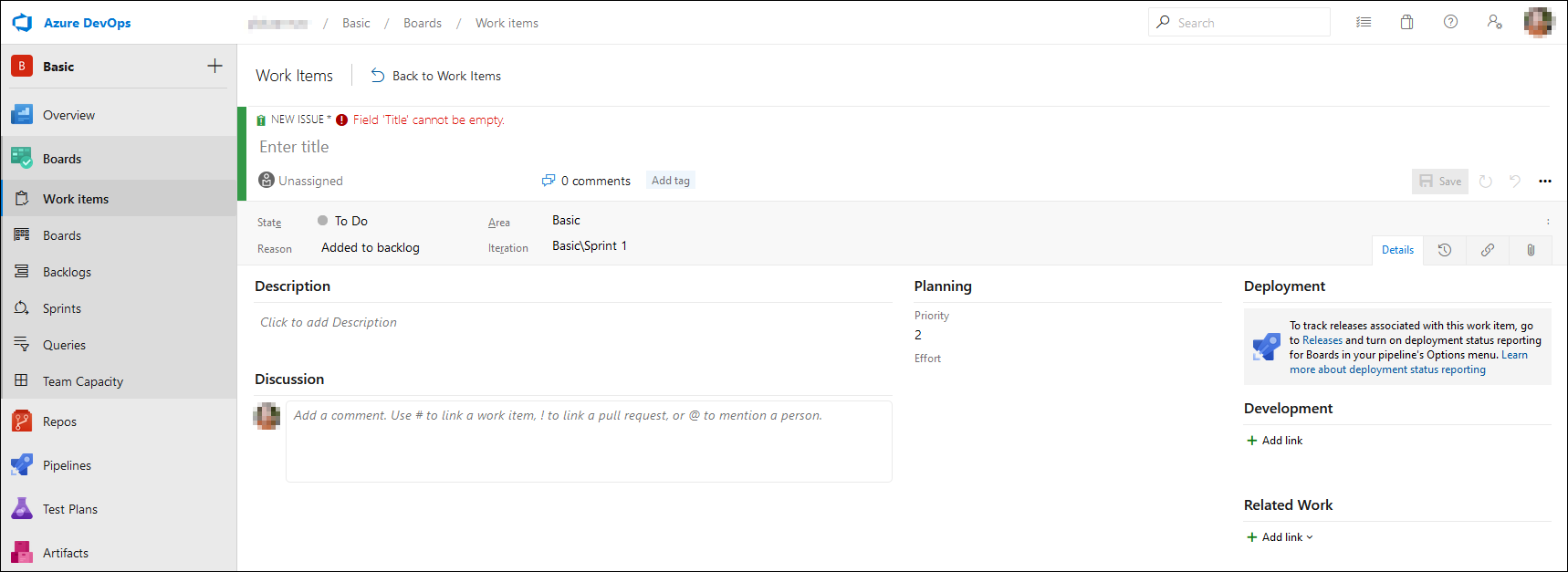This screenshot has height=572, width=1568.
Task: Open the Work items breadcrumb link
Action: 507,23
